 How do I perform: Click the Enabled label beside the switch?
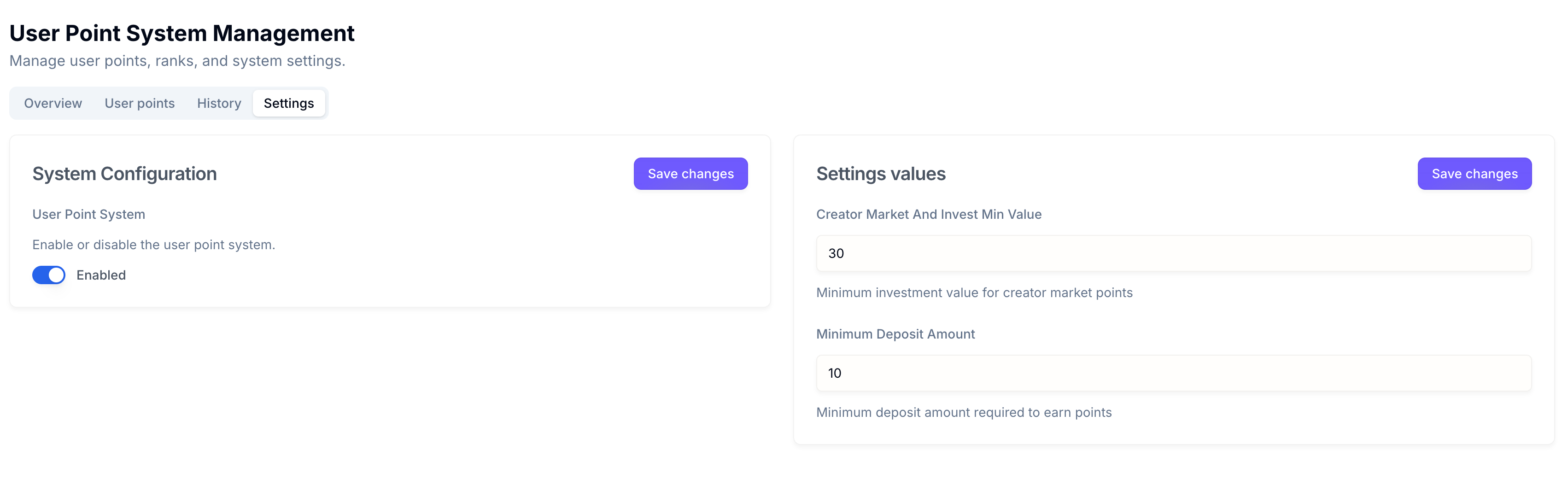(x=101, y=275)
